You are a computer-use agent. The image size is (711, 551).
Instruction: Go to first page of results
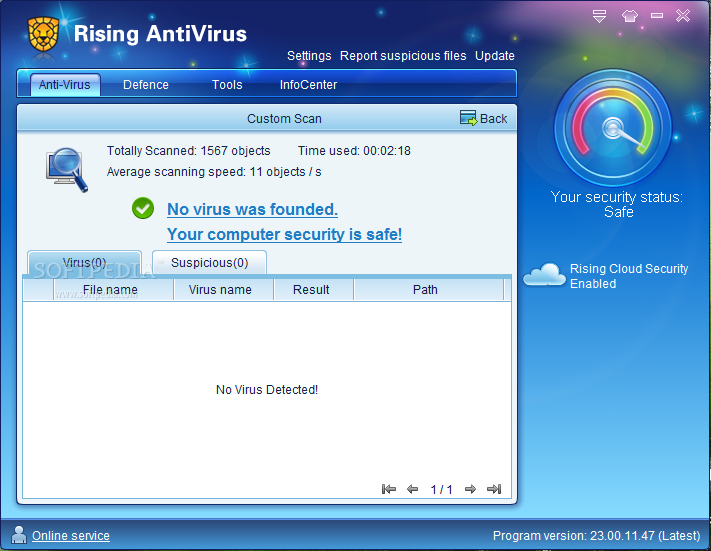389,489
